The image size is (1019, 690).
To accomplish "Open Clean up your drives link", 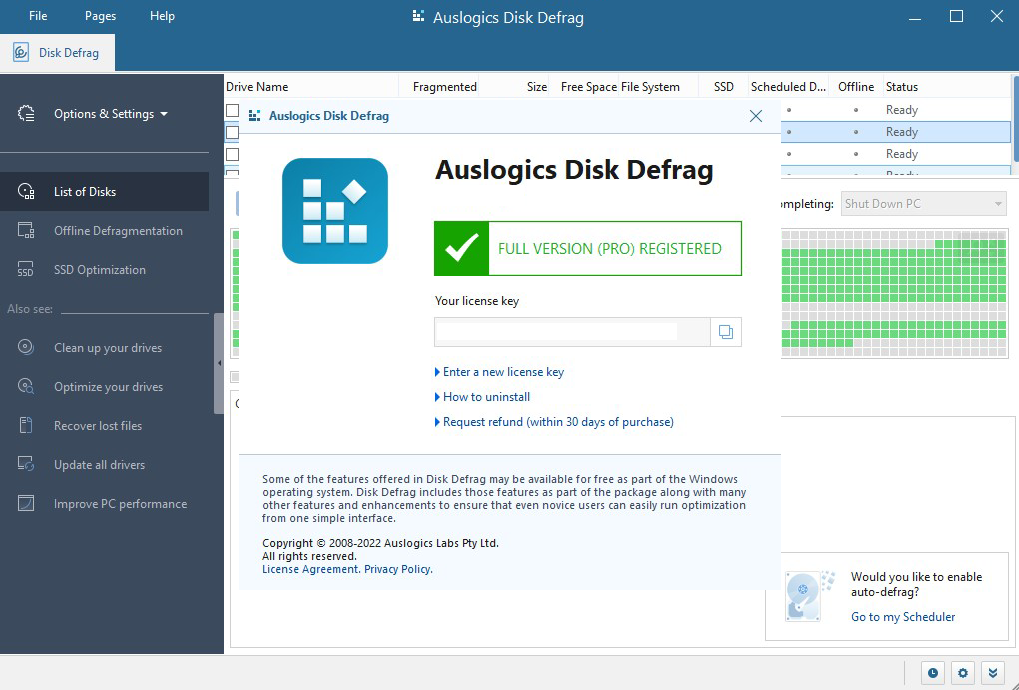I will [x=108, y=348].
